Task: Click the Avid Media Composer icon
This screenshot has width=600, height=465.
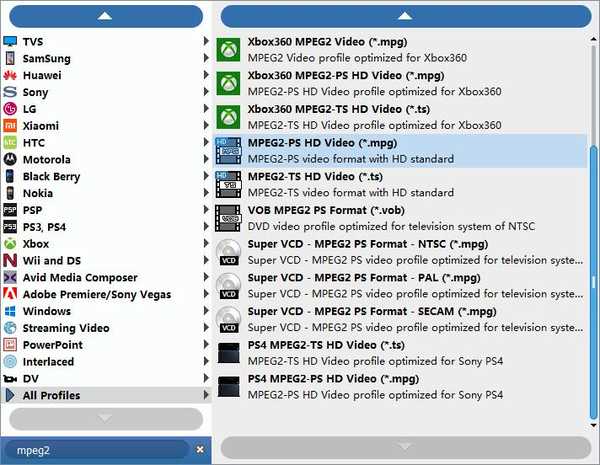Action: point(10,277)
